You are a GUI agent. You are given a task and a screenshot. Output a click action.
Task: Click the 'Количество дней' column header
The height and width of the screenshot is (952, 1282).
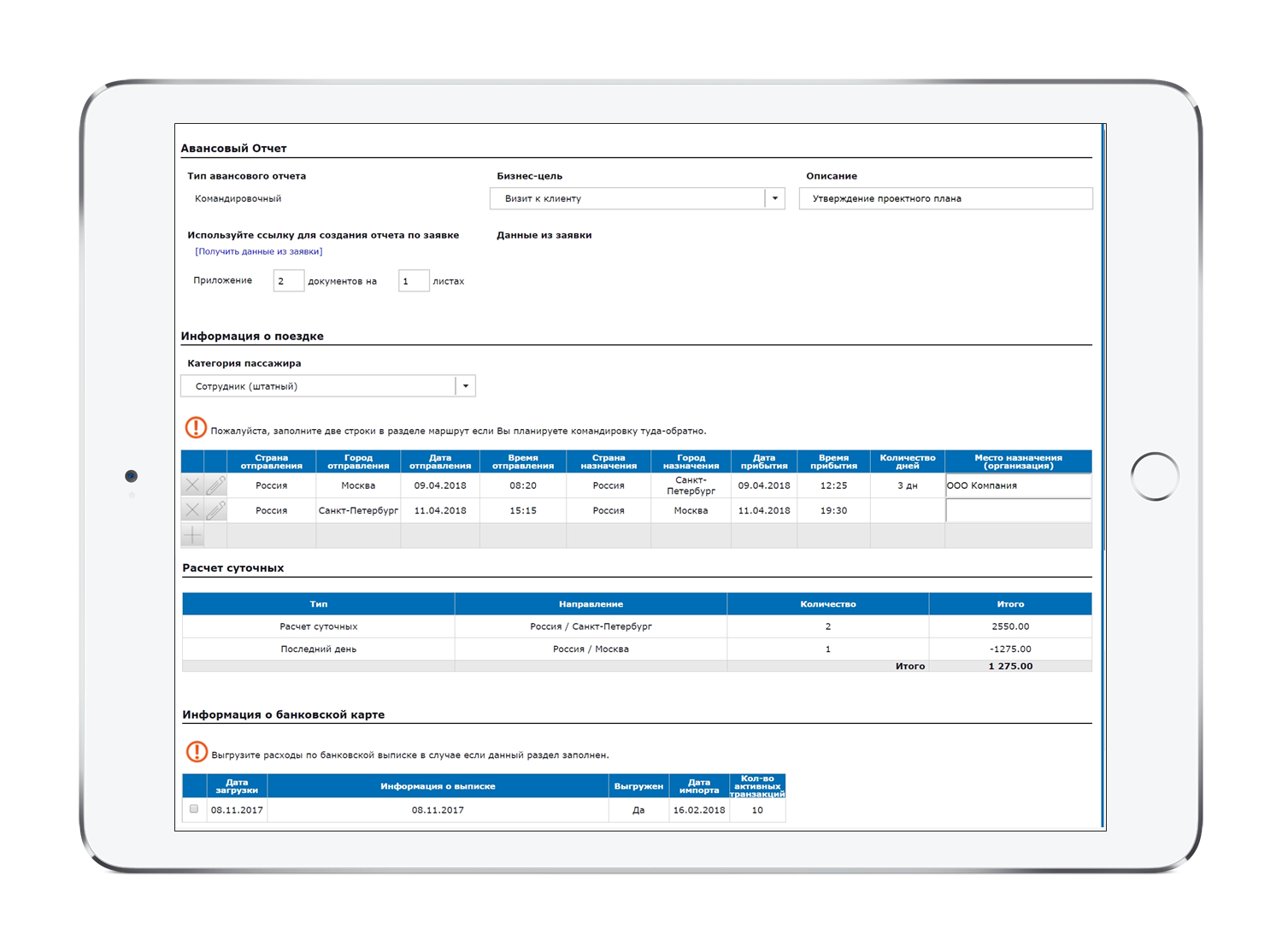[907, 461]
